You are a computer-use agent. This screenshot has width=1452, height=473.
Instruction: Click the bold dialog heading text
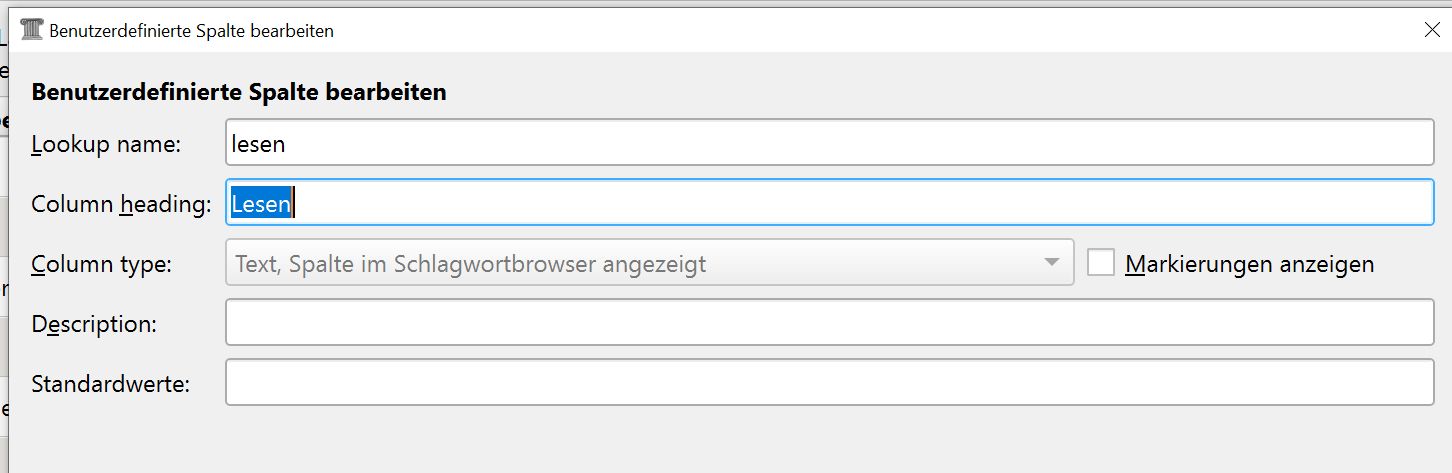[239, 93]
